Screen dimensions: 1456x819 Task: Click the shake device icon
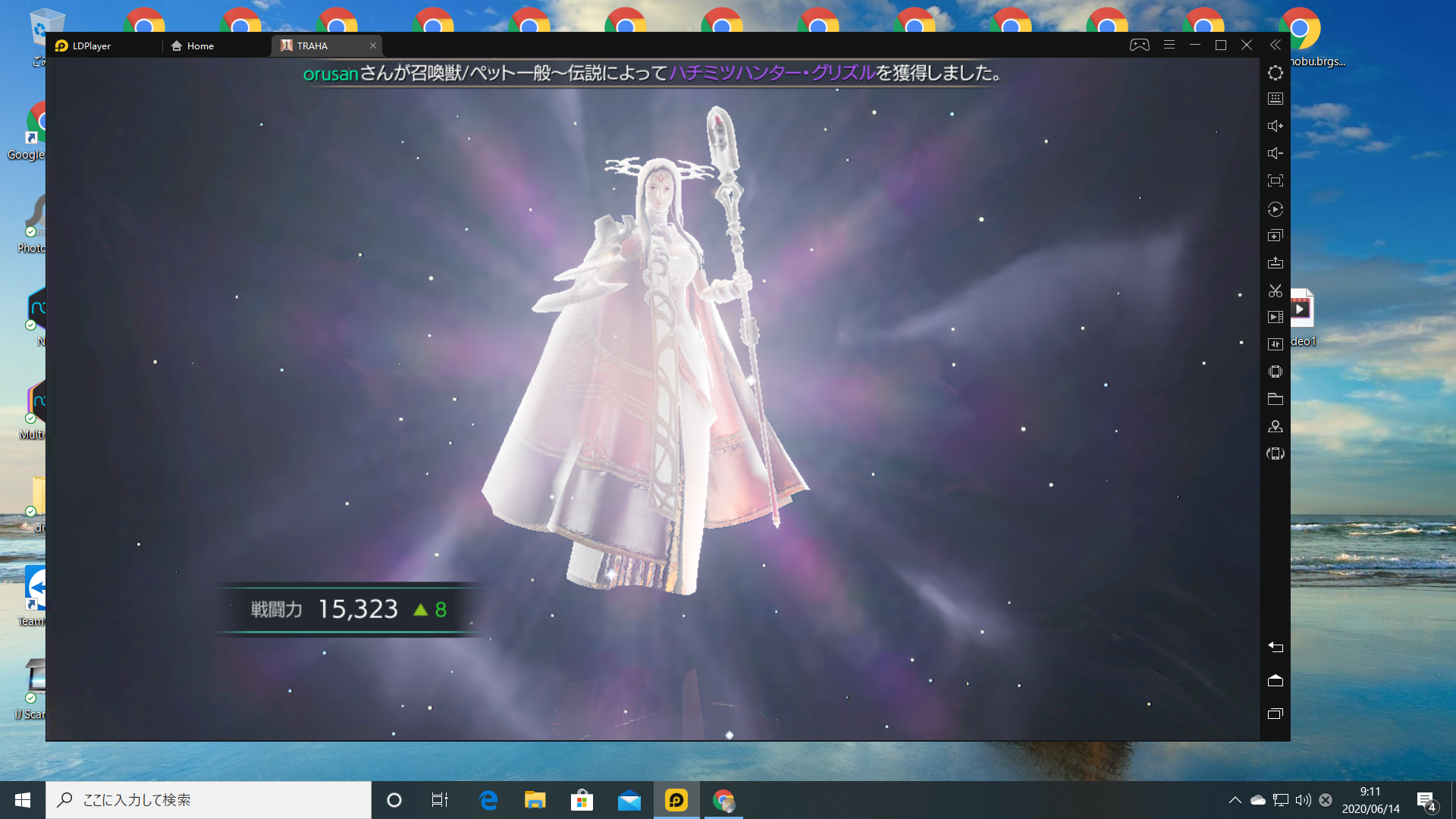point(1276,372)
